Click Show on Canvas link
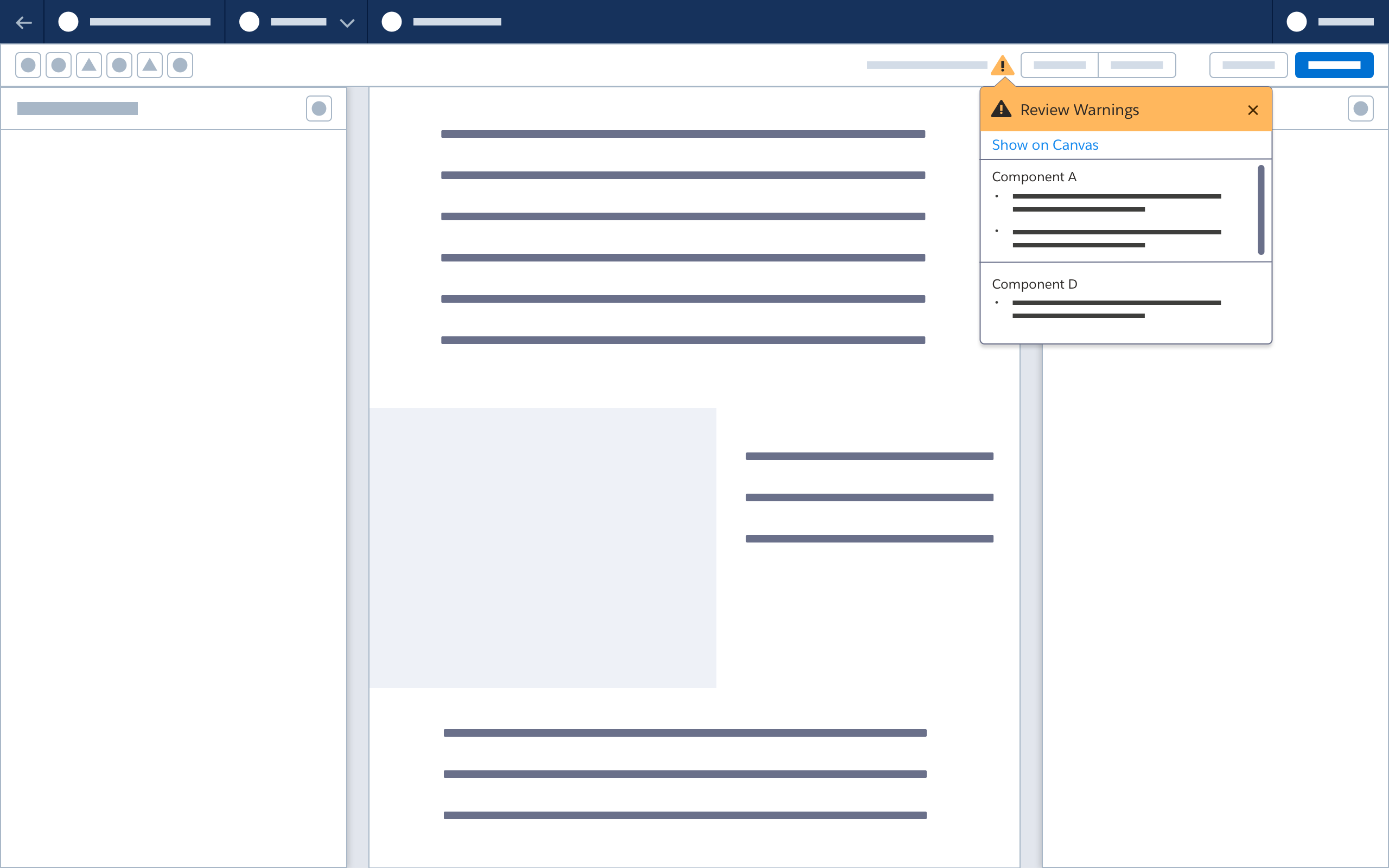1389x868 pixels. (x=1045, y=145)
